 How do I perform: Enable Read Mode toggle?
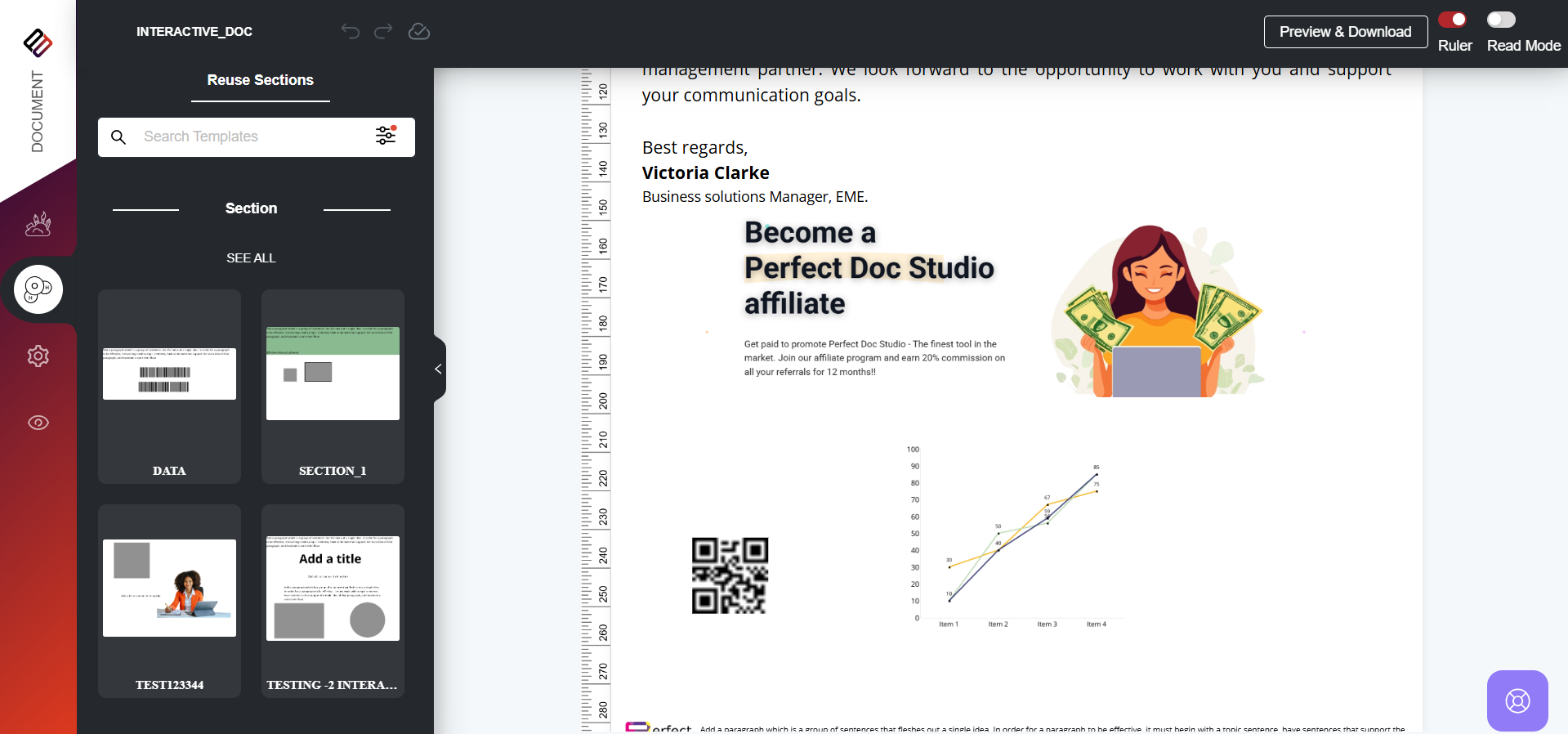click(1501, 20)
